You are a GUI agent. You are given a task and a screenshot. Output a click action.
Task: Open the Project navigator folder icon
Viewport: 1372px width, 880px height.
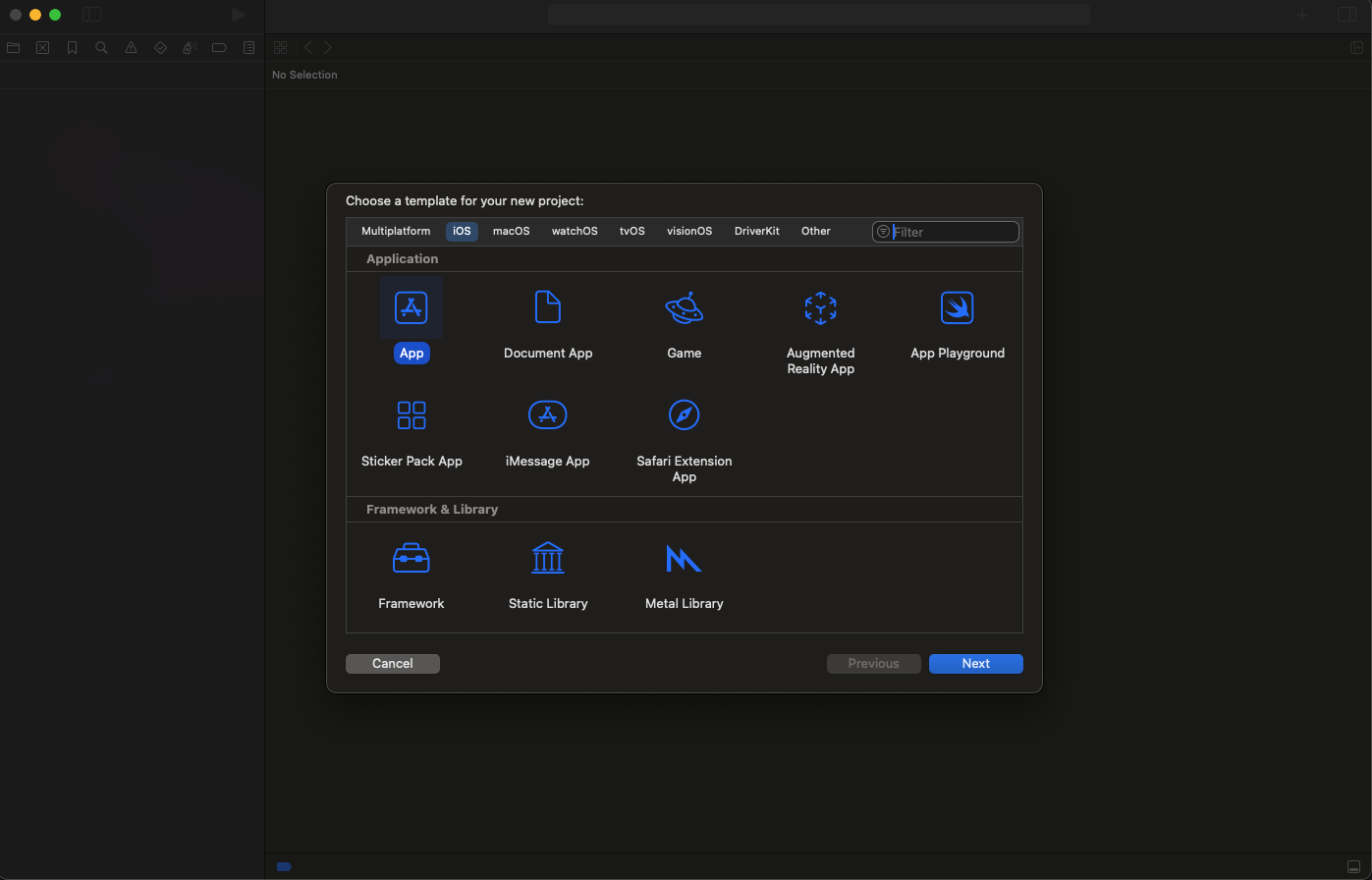coord(14,47)
